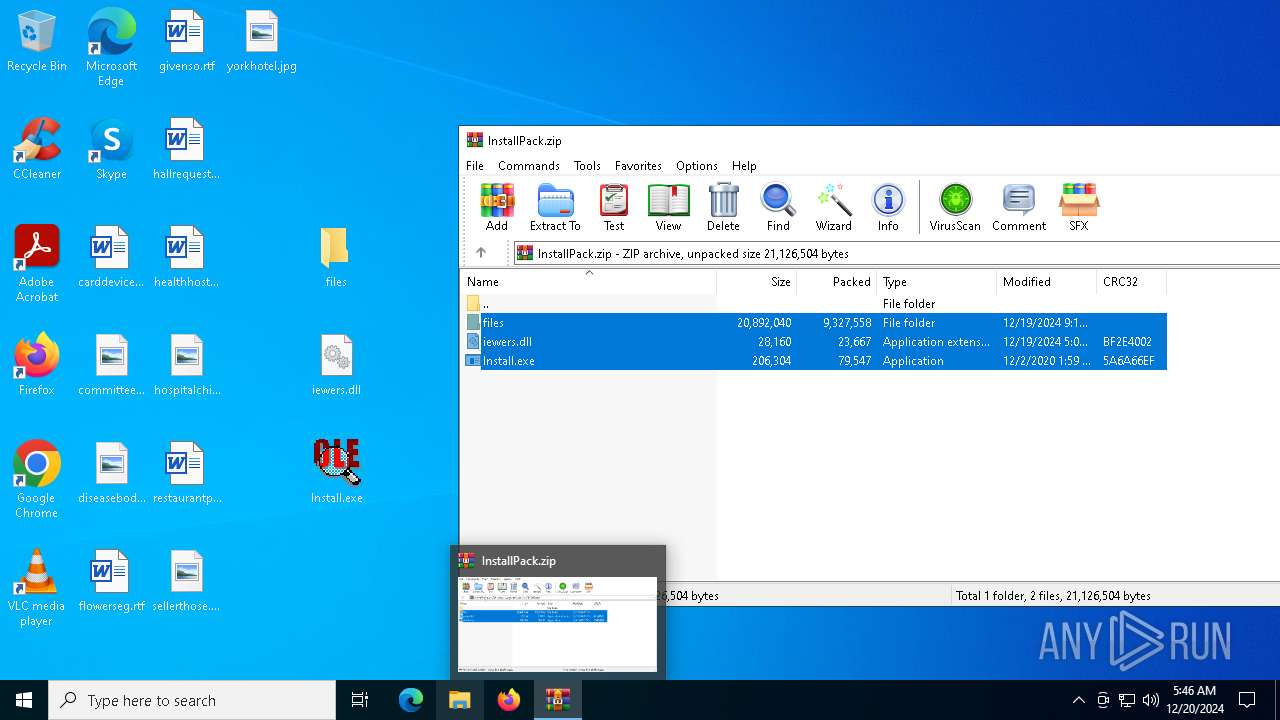Select the Skype desktop shortcut

[x=111, y=150]
